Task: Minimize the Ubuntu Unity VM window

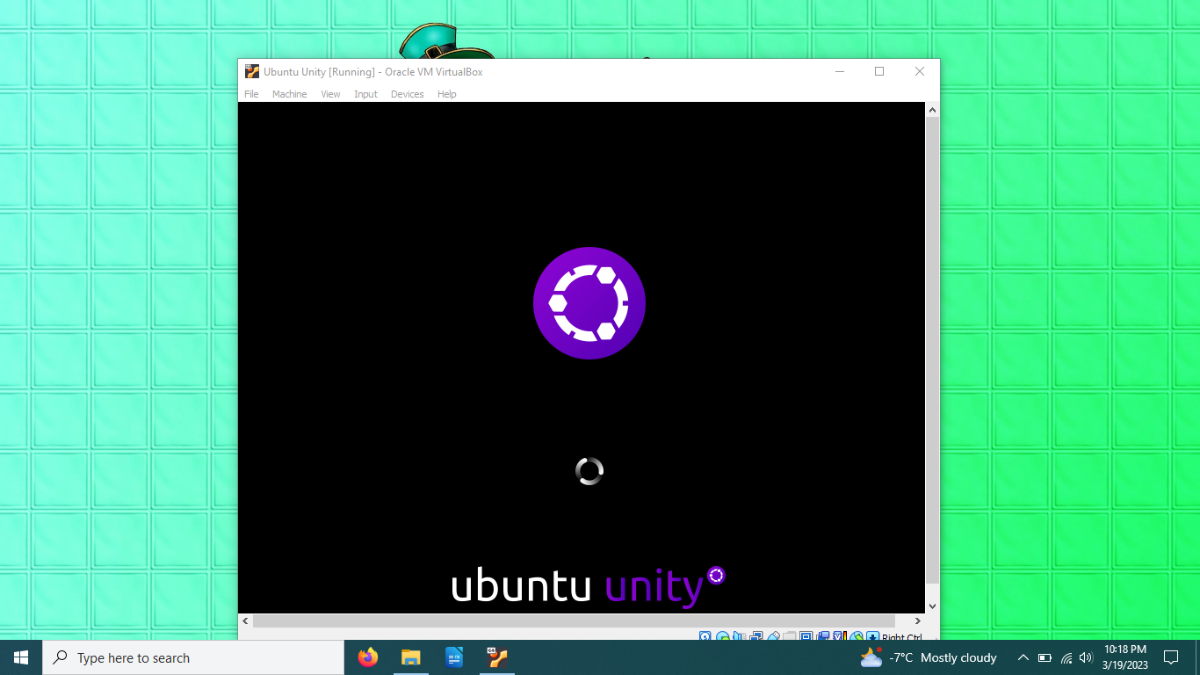Action: [840, 71]
